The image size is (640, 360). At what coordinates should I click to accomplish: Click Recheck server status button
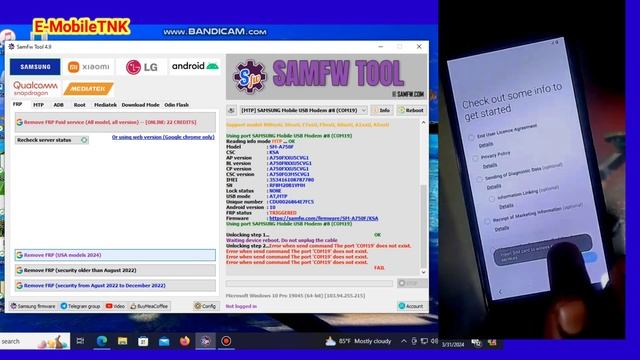coord(52,140)
